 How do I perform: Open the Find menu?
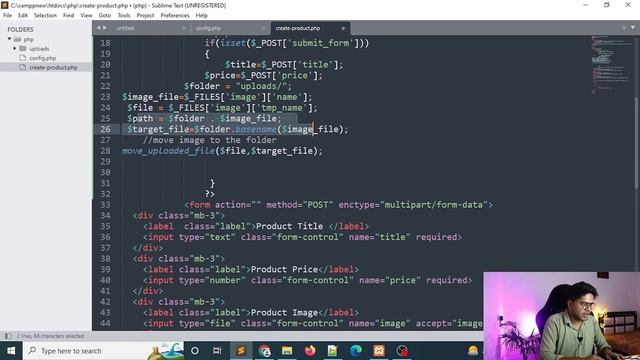click(69, 15)
